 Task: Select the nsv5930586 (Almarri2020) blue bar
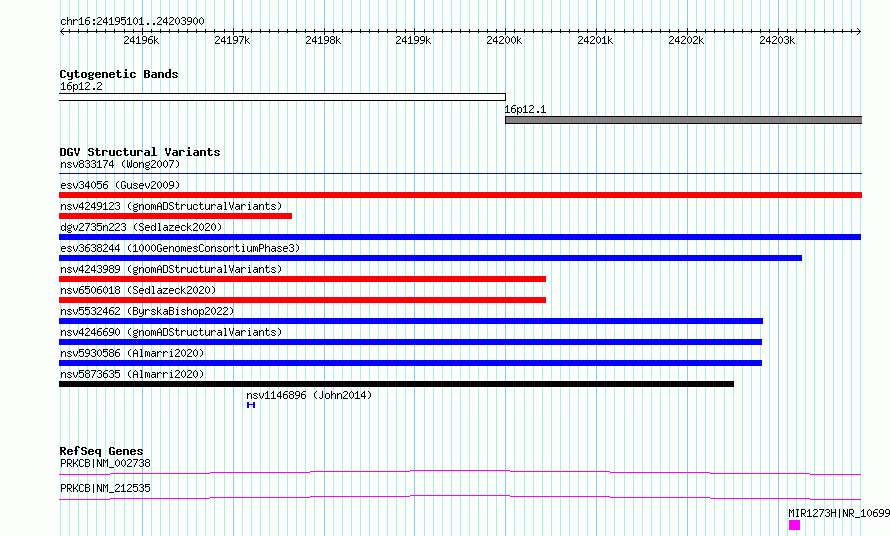[x=410, y=363]
